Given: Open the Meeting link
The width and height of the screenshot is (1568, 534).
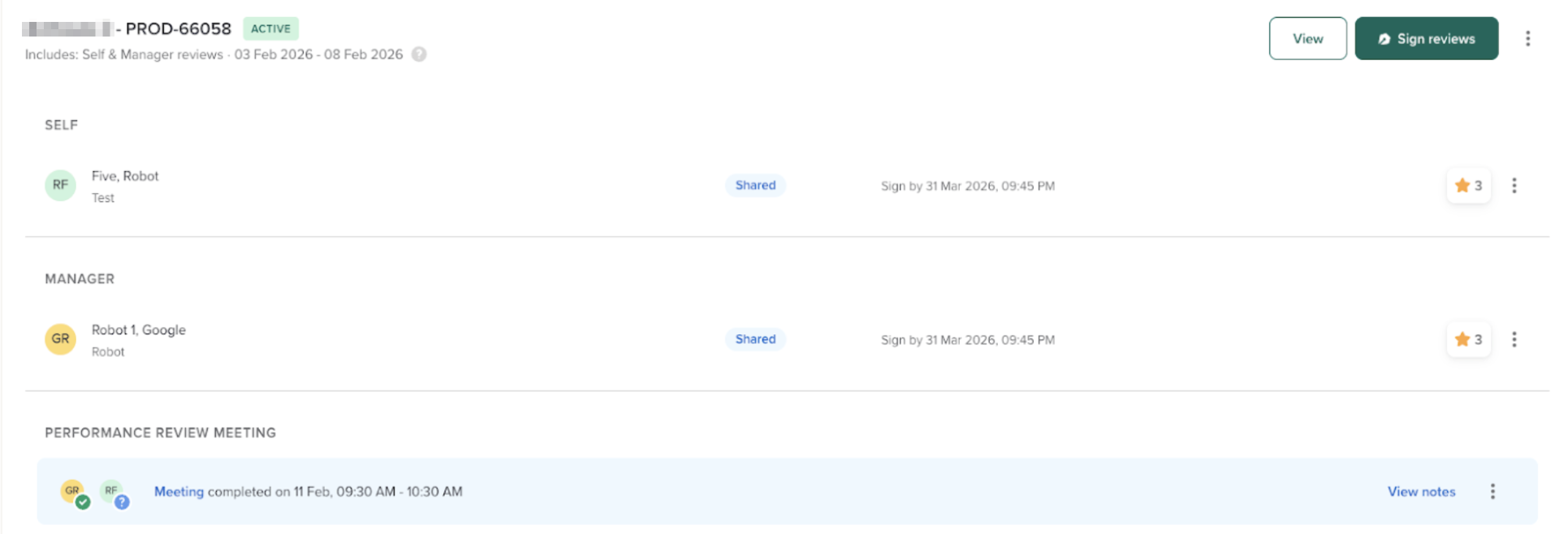Looking at the screenshot, I should coord(179,492).
